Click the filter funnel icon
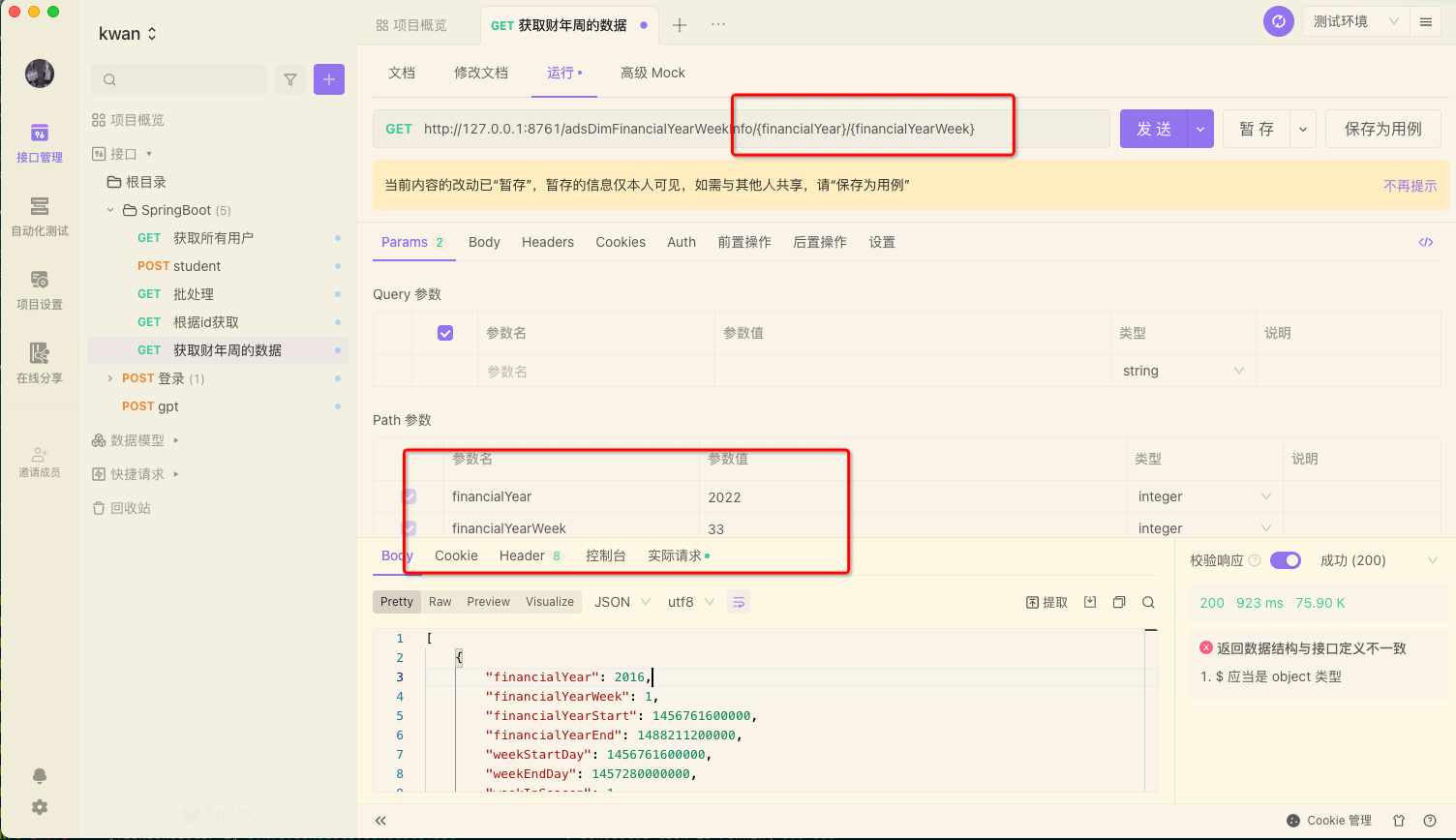The image size is (1456, 840). click(x=290, y=79)
